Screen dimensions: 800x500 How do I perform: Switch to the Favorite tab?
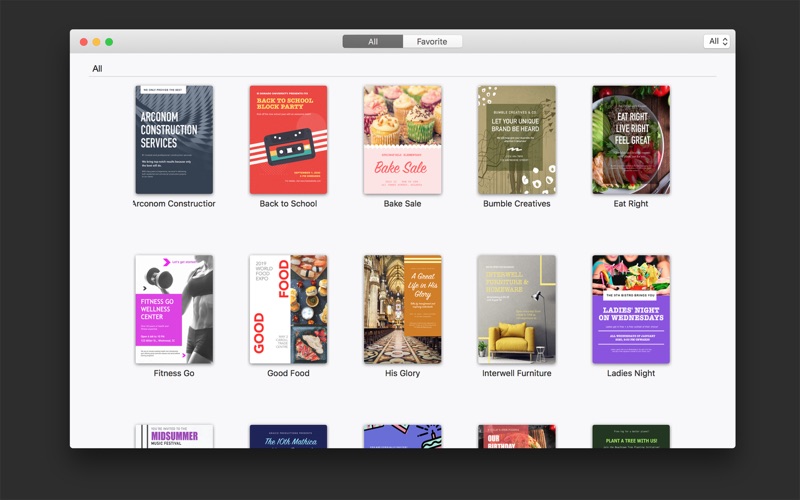pyautogui.click(x=432, y=41)
